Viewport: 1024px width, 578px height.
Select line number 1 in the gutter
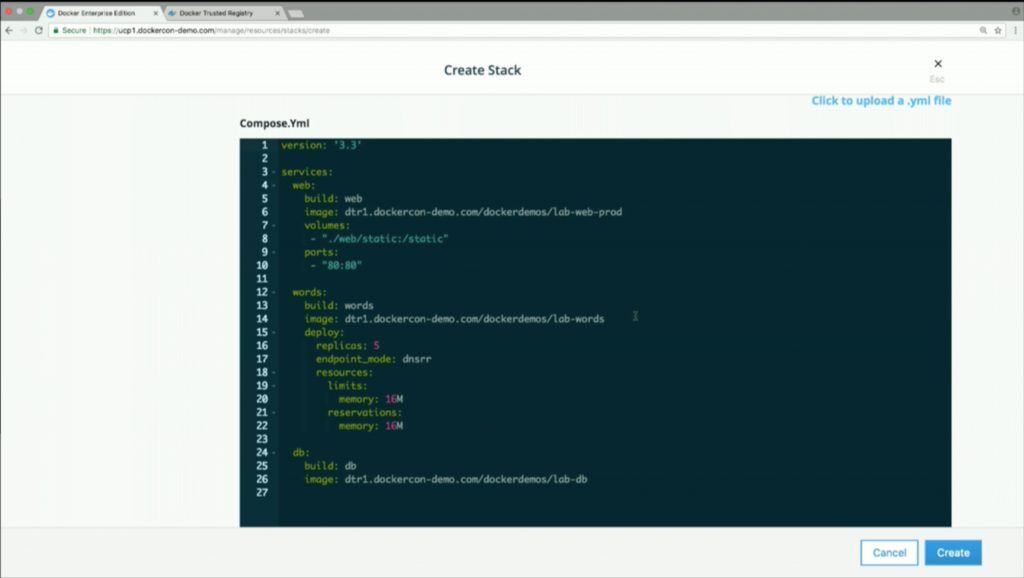[264, 145]
